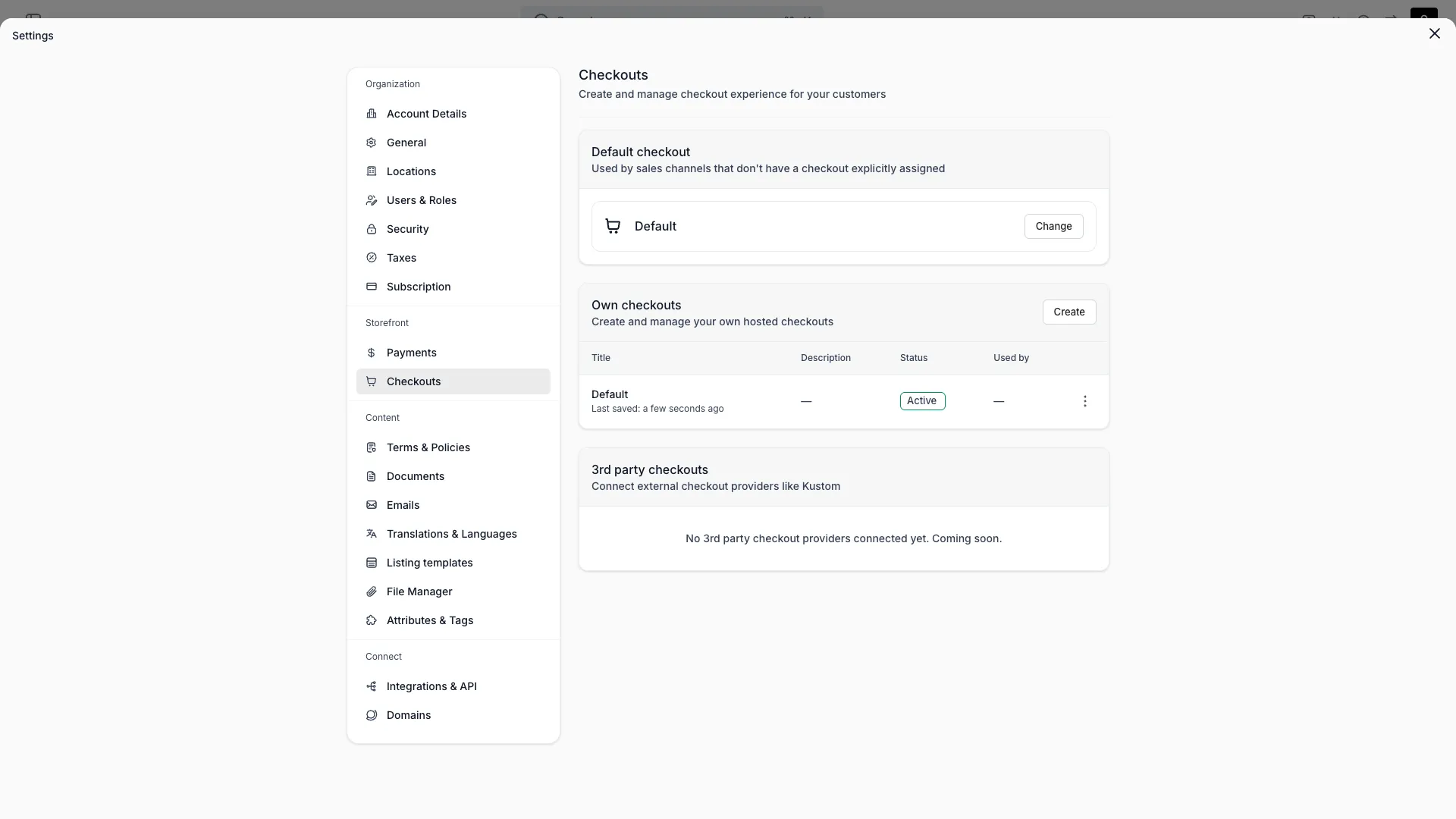
Task: Click the Domains globe icon
Action: click(372, 715)
